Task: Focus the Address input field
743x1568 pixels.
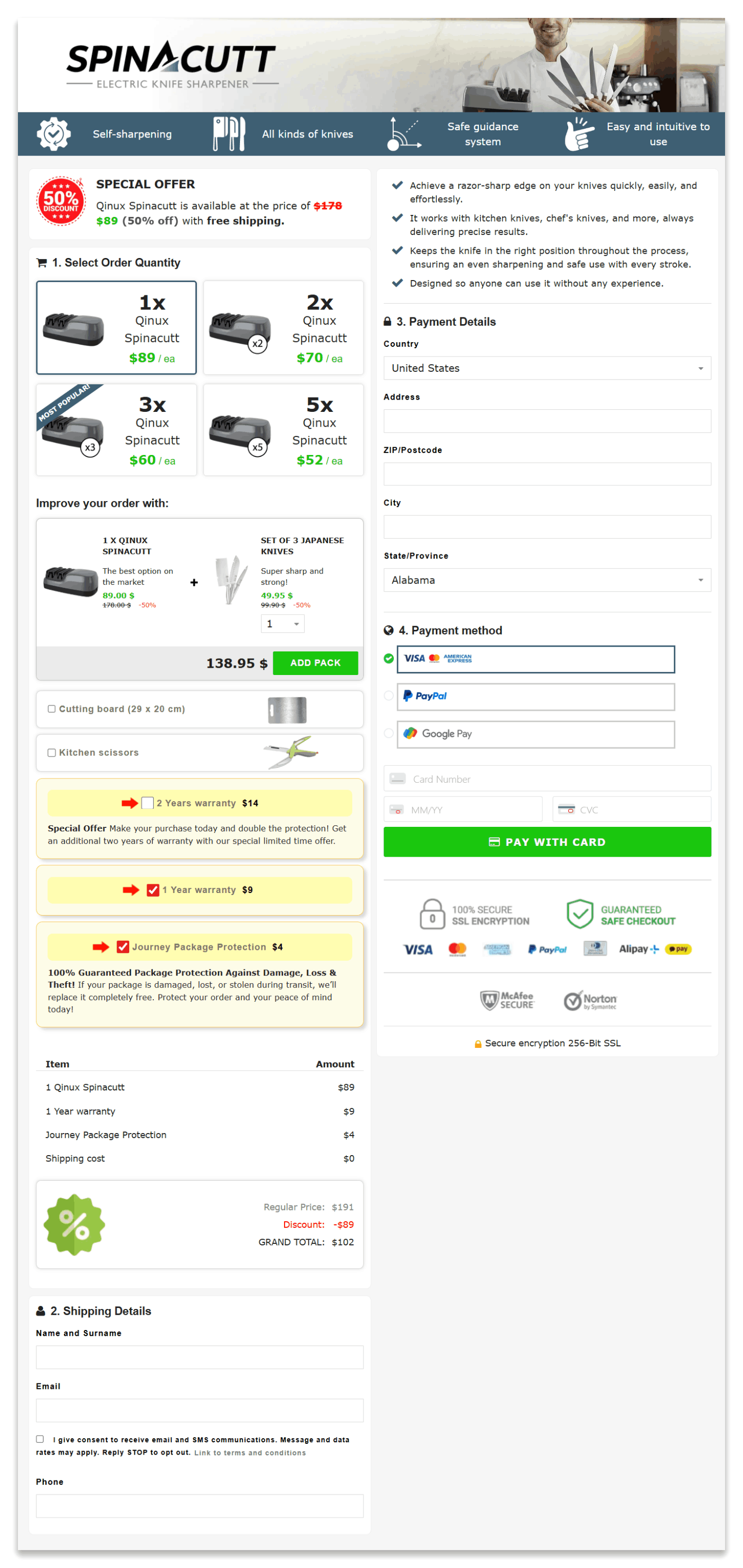Action: click(x=547, y=421)
